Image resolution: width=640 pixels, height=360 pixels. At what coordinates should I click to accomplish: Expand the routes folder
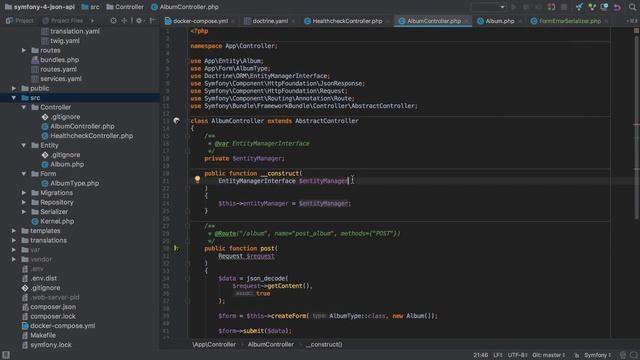click(24, 50)
